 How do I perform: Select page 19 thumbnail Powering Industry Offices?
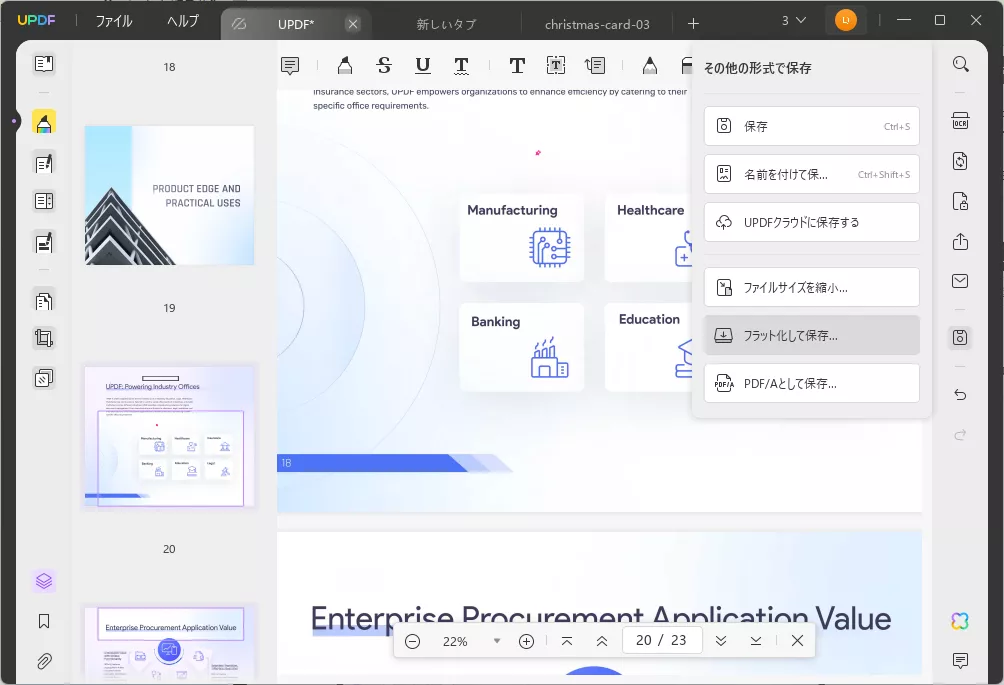coord(169,436)
